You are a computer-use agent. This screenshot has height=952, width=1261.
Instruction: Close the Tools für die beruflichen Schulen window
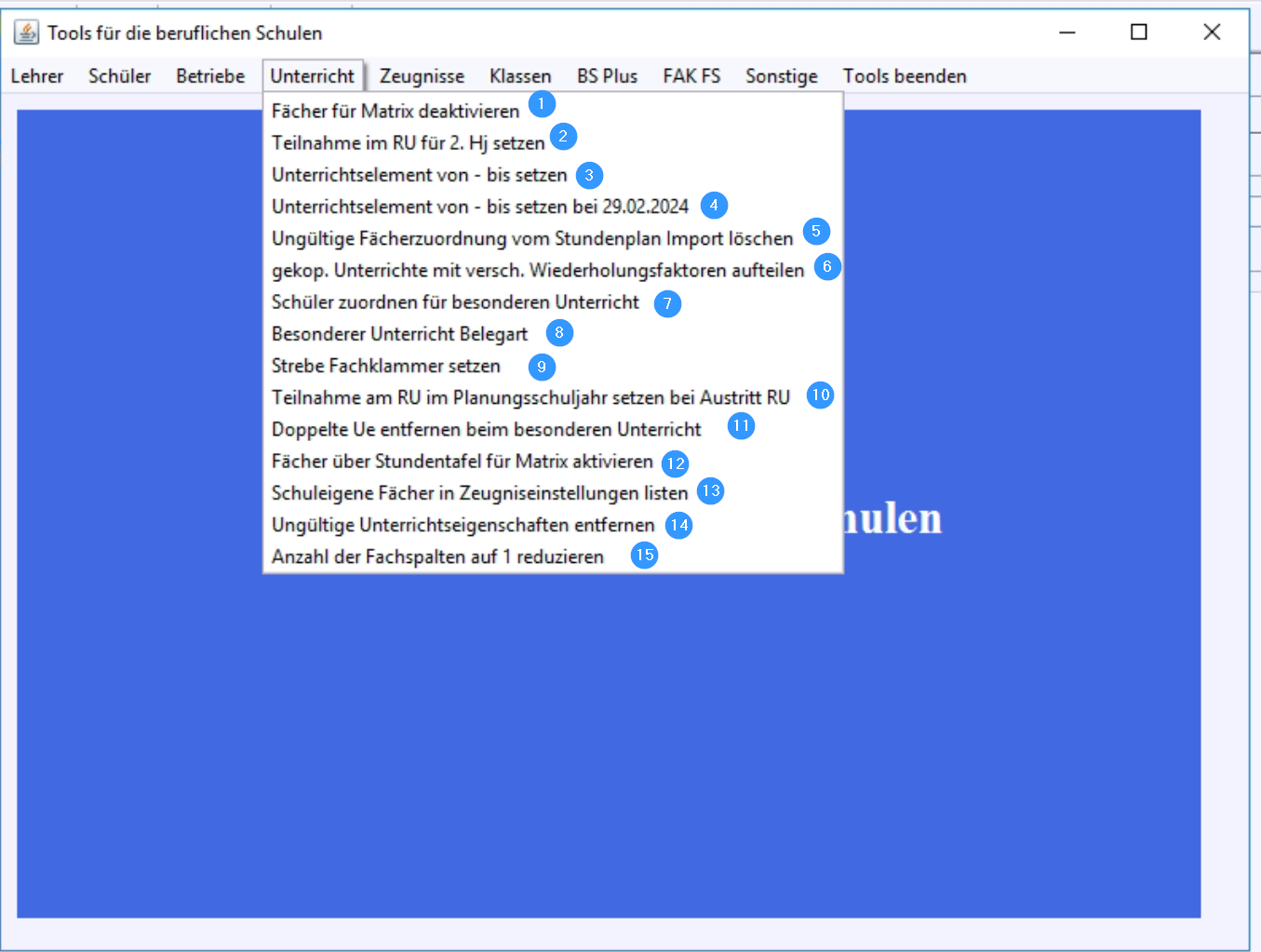pos(1212,33)
